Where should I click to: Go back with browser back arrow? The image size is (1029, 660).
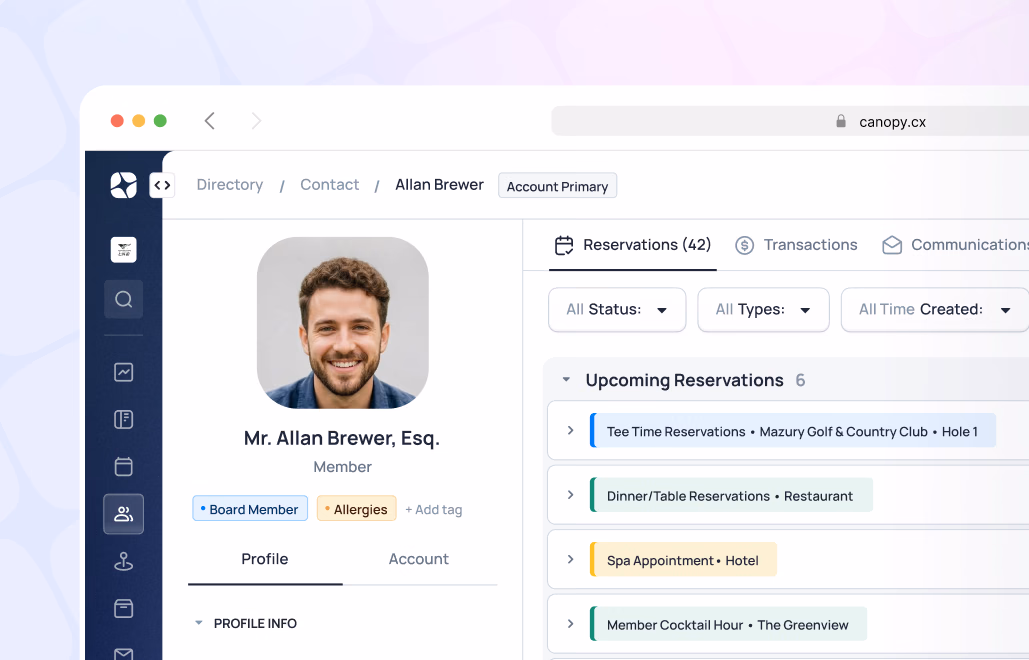tap(209, 121)
